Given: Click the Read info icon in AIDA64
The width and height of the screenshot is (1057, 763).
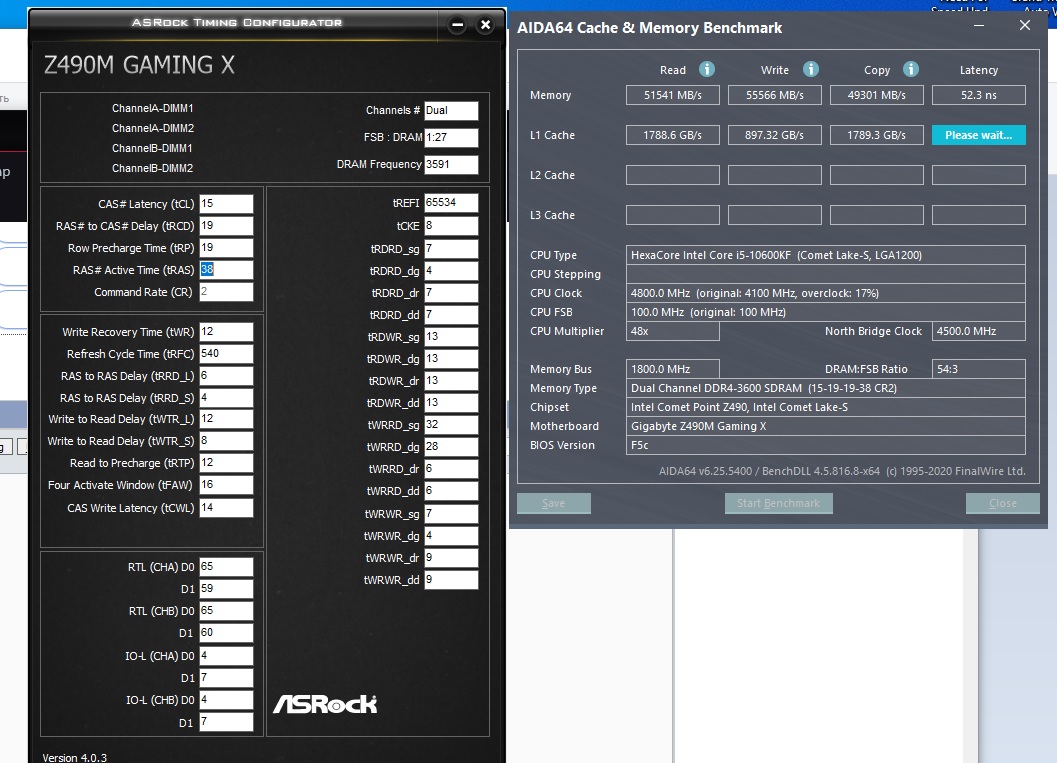Looking at the screenshot, I should click(706, 69).
